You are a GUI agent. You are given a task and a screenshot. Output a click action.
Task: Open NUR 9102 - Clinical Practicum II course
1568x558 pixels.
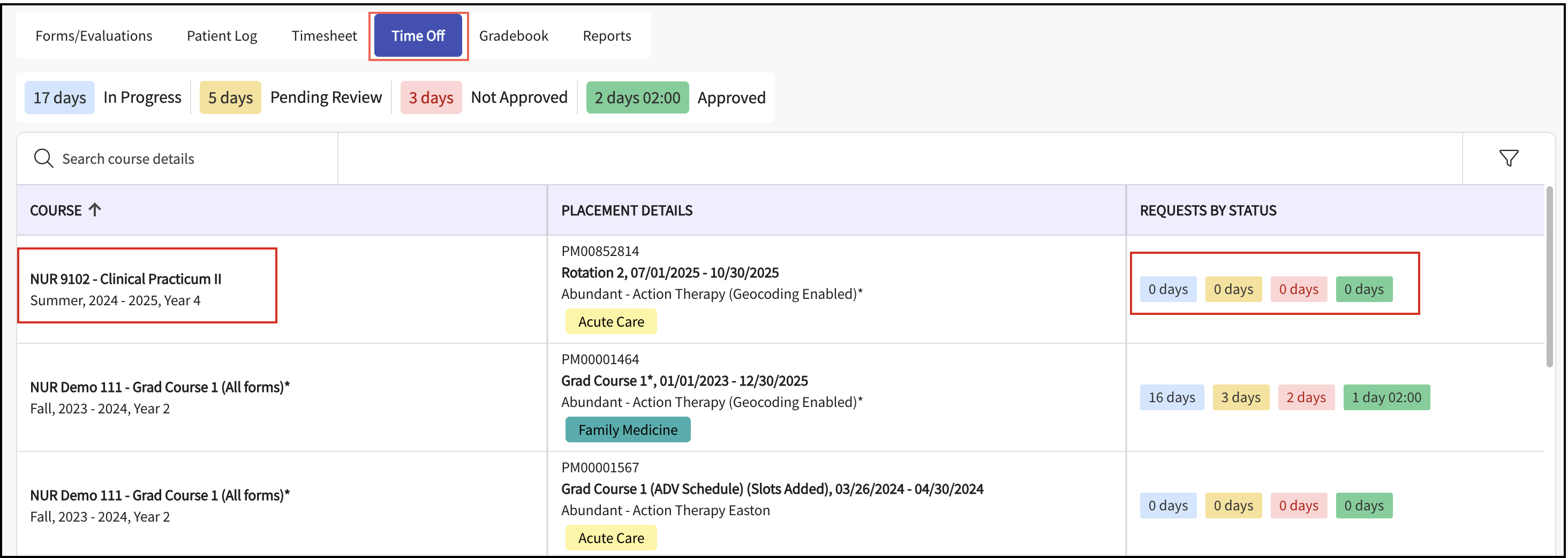tap(125, 278)
